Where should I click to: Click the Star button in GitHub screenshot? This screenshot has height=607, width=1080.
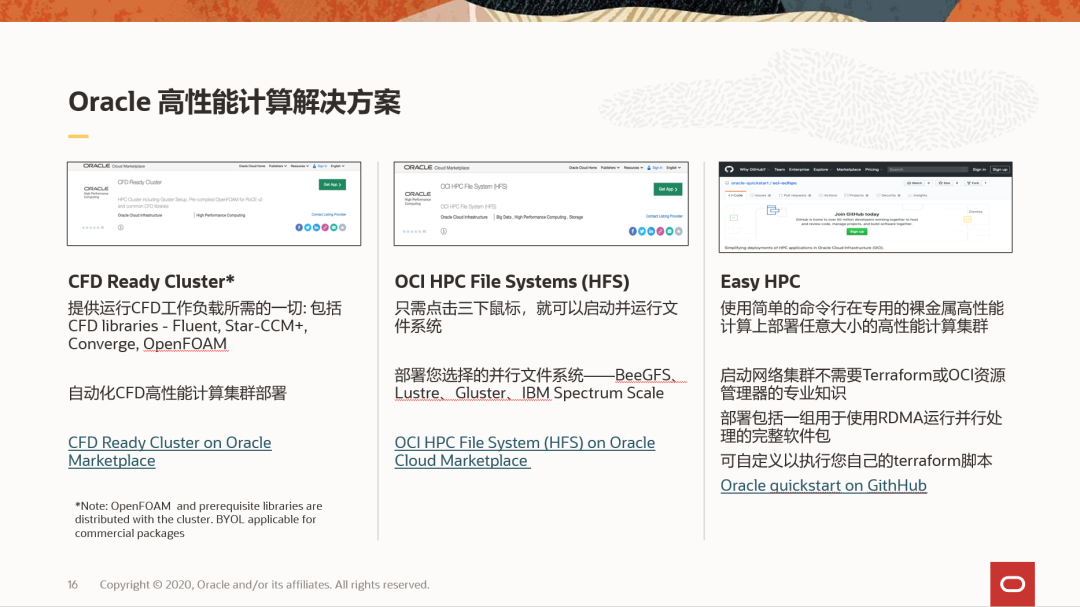point(944,183)
